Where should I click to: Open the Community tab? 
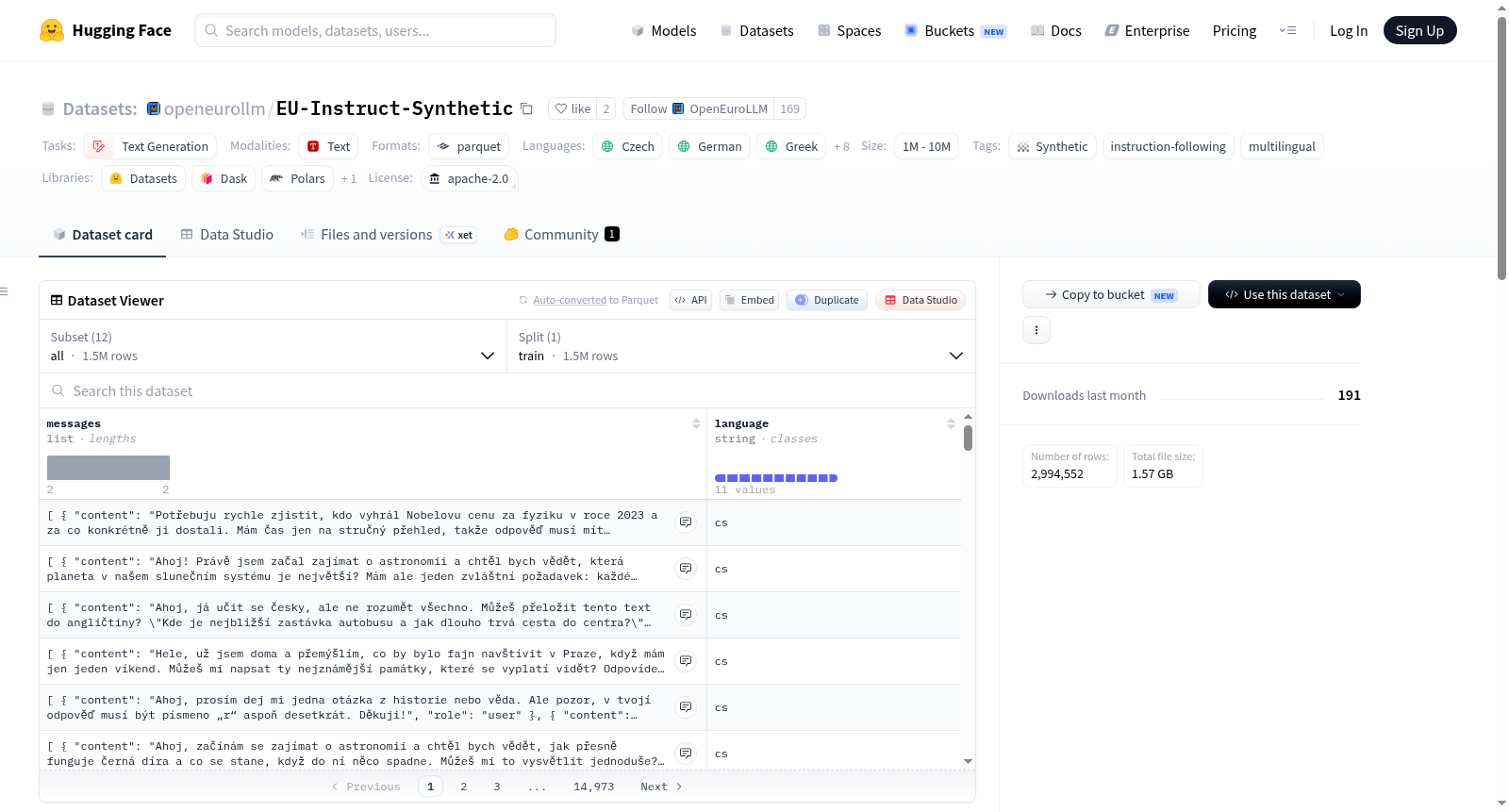561,235
